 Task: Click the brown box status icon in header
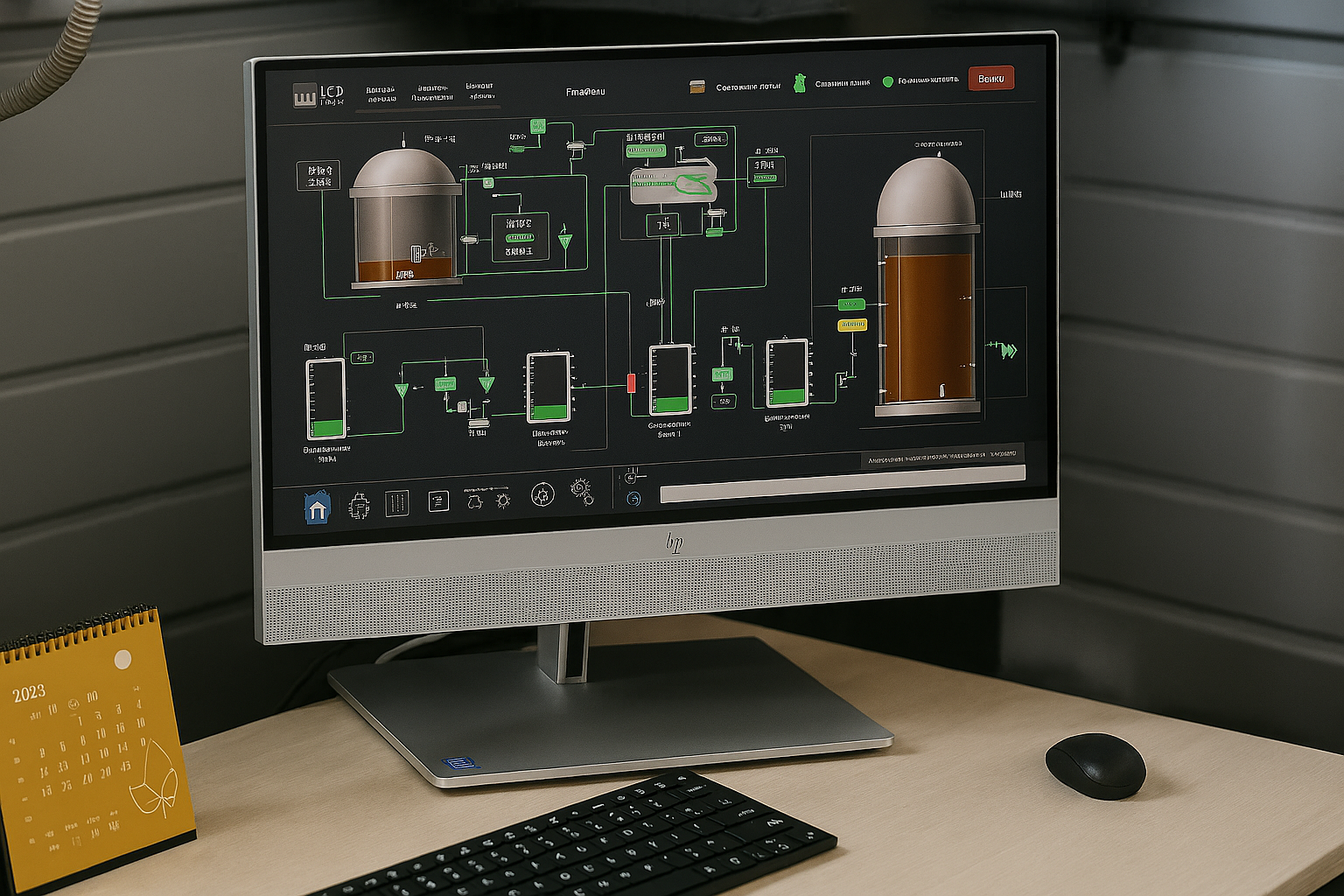point(697,87)
